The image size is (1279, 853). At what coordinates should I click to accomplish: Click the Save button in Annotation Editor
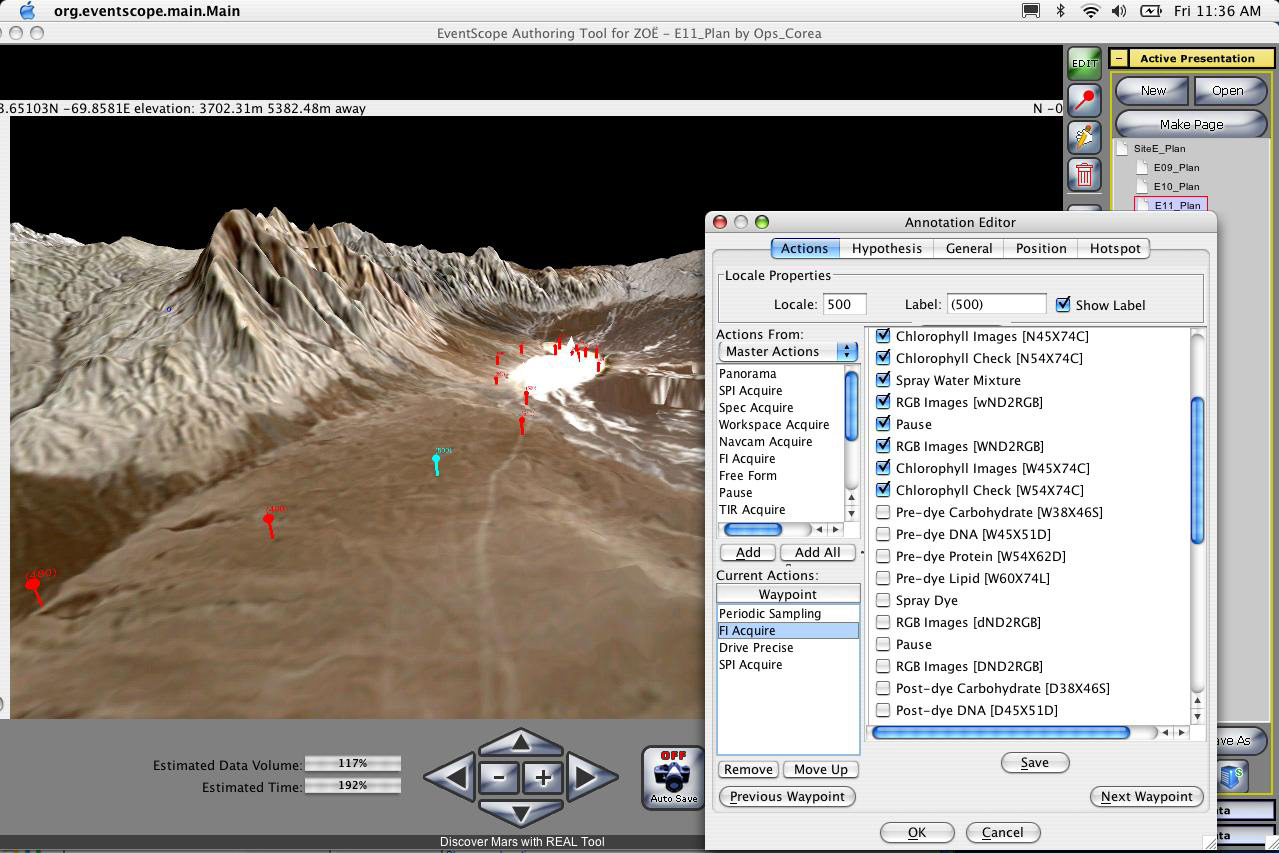(1035, 762)
